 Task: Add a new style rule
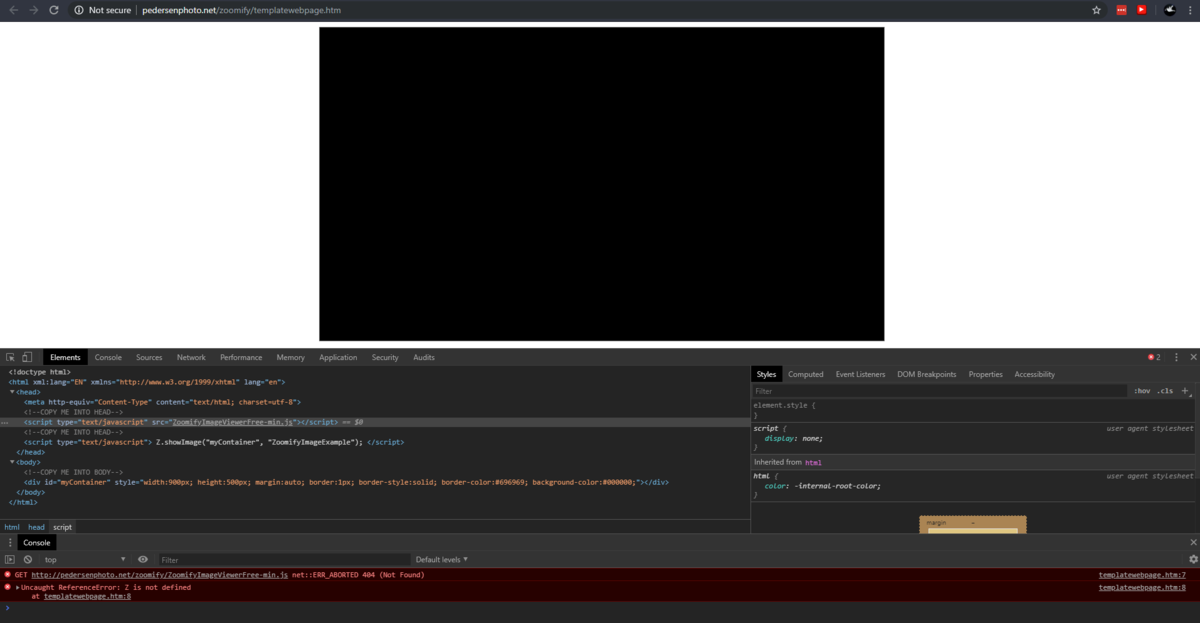coord(1185,391)
